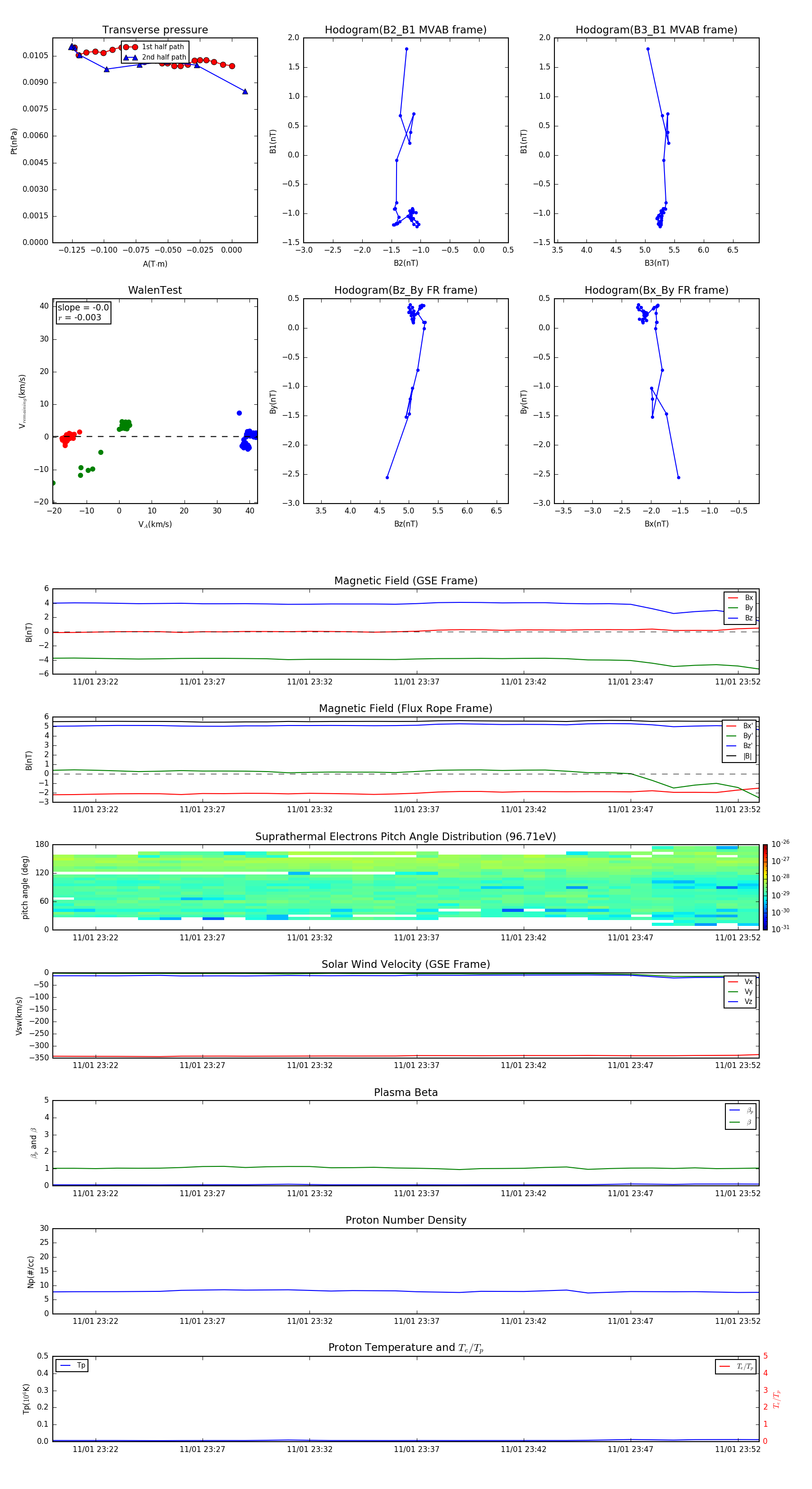The height and width of the screenshot is (1489, 812).
Task: Click the 'slope = -0.0' annotation text
Action: (x=83, y=308)
